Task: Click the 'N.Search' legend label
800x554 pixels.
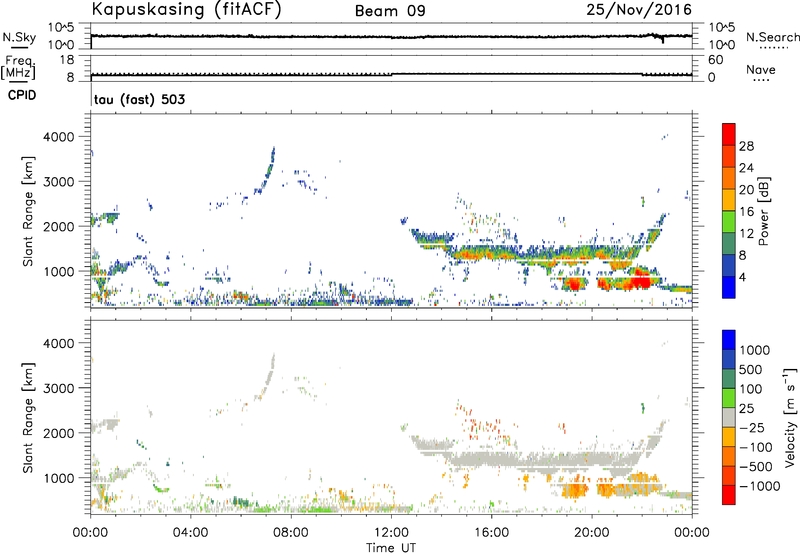Action: 772,37
